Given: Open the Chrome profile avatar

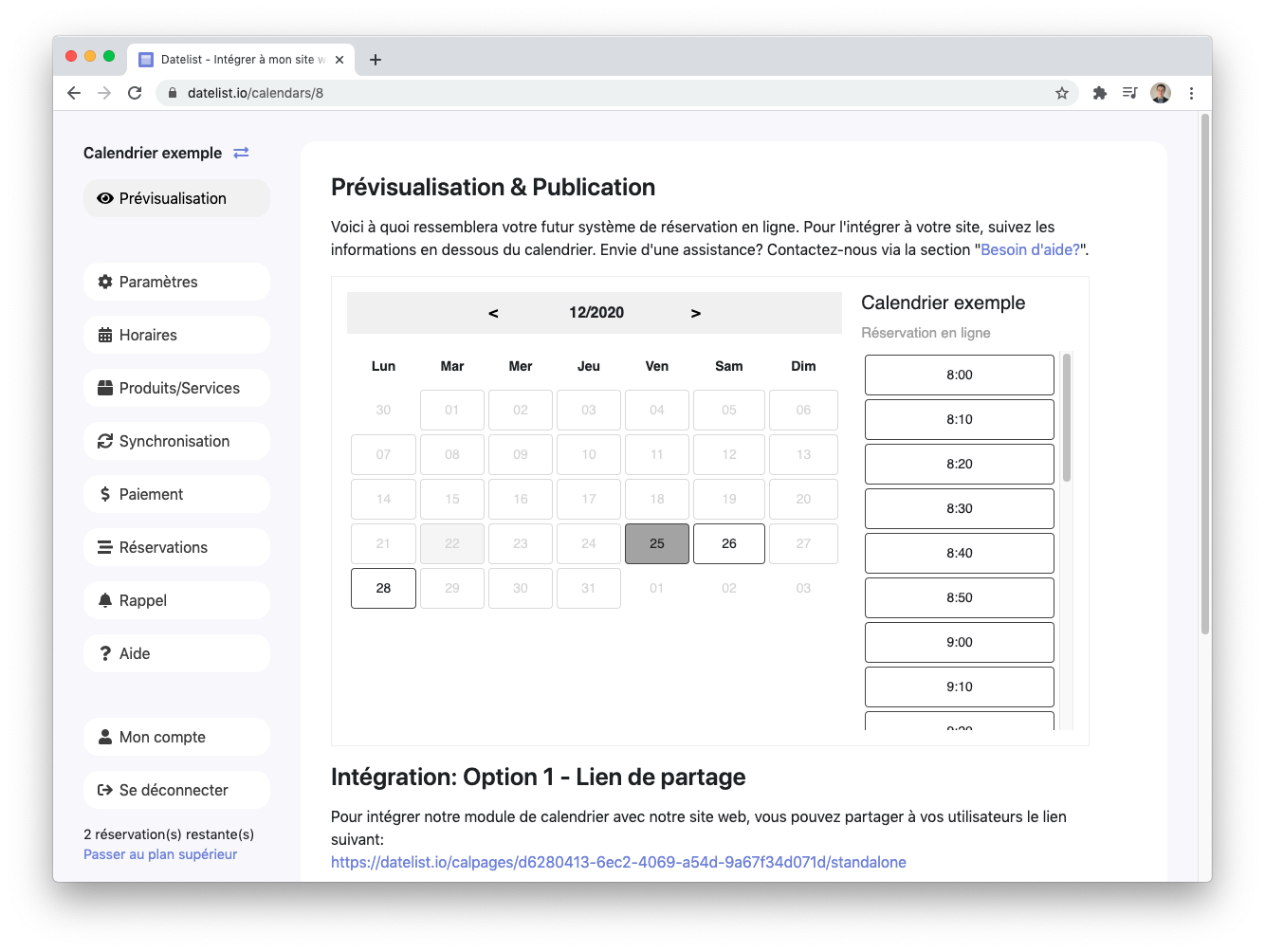Looking at the screenshot, I should pos(1161,93).
